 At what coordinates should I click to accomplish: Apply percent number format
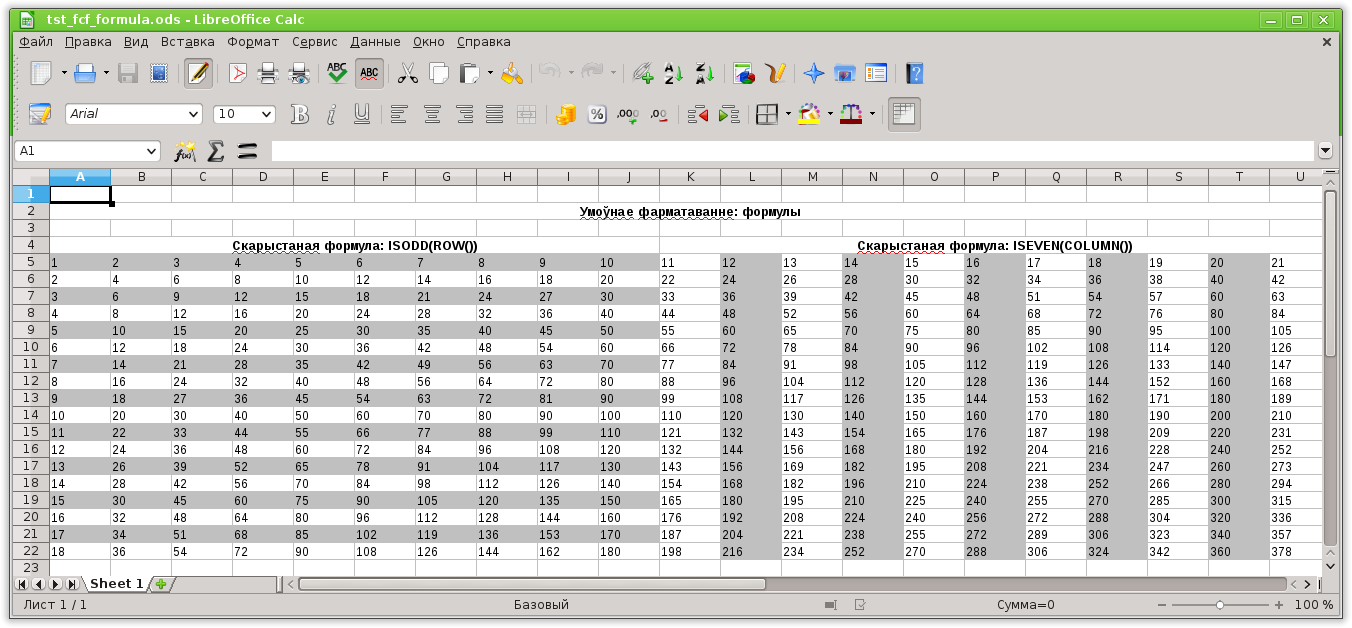tap(597, 114)
